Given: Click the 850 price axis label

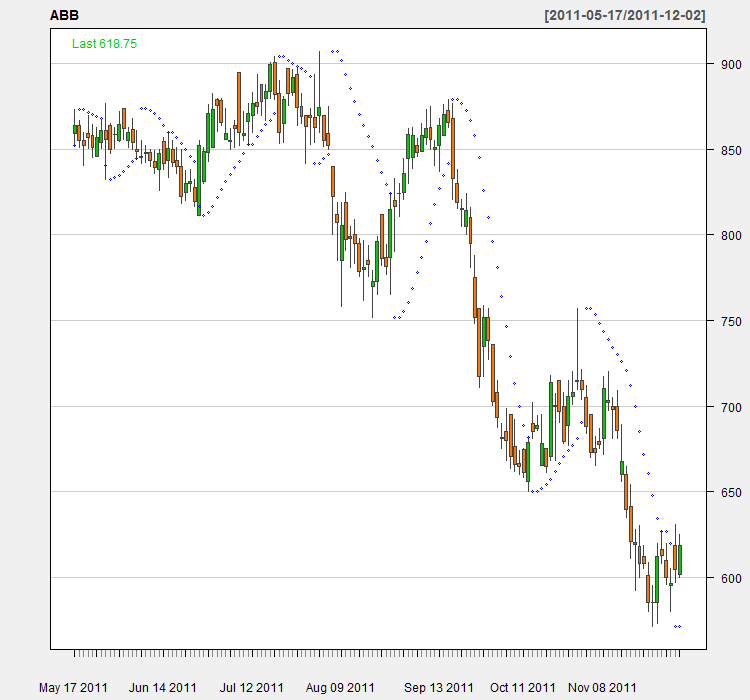Looking at the screenshot, I should coord(727,150).
